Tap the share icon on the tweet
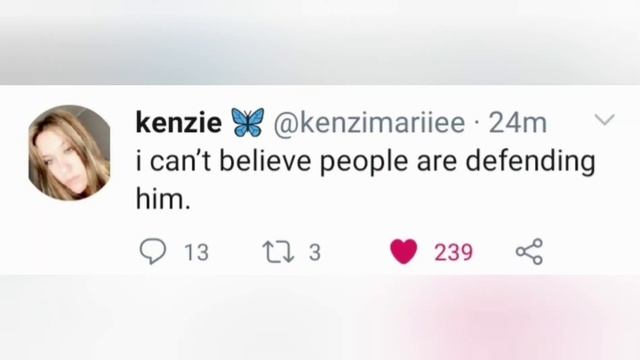The image size is (640, 360). coord(529,251)
